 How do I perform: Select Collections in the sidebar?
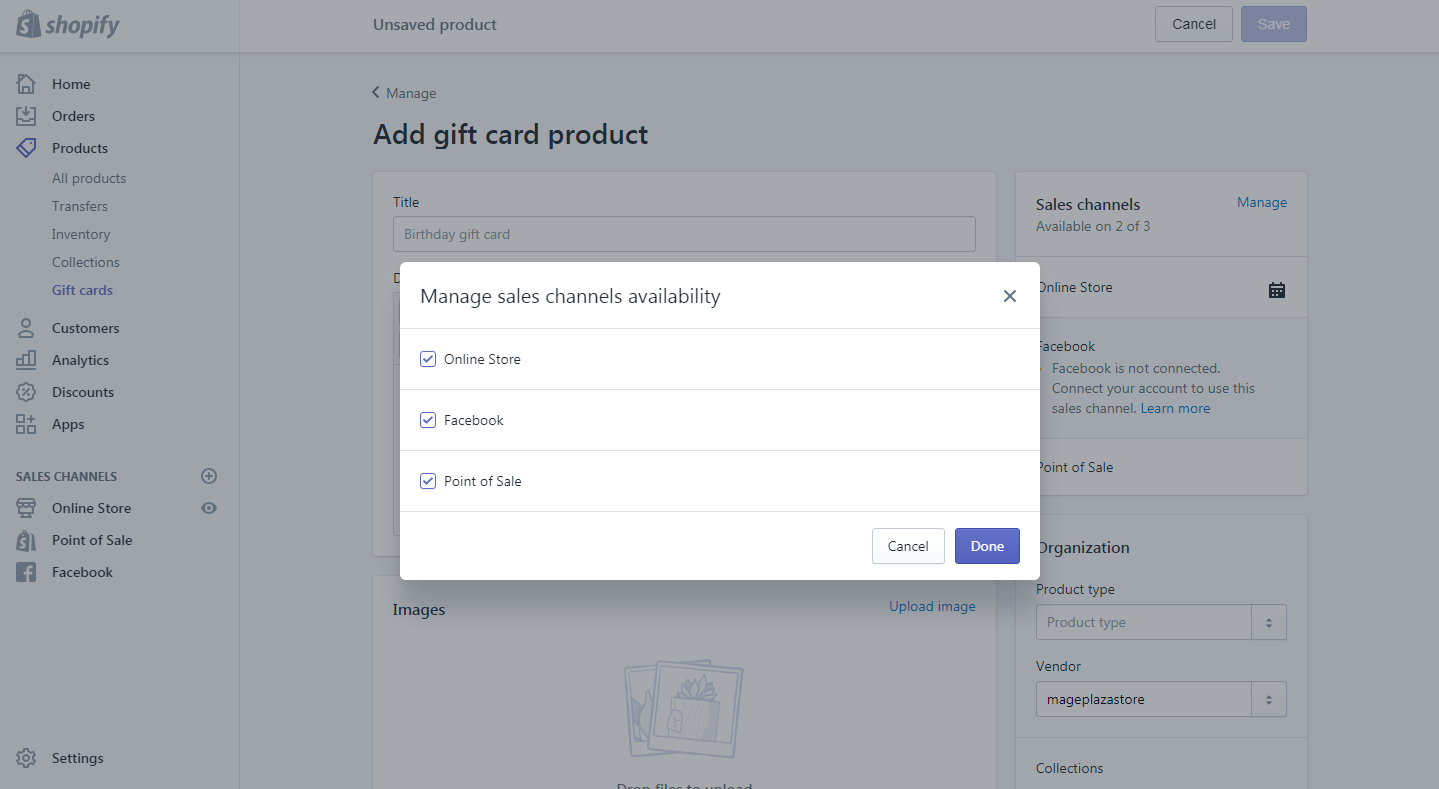[85, 262]
